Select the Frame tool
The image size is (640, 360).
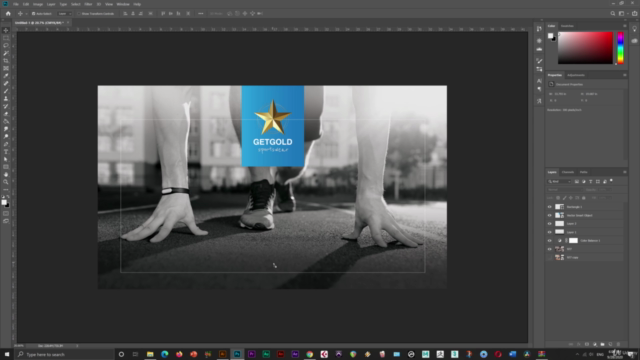tap(6, 68)
